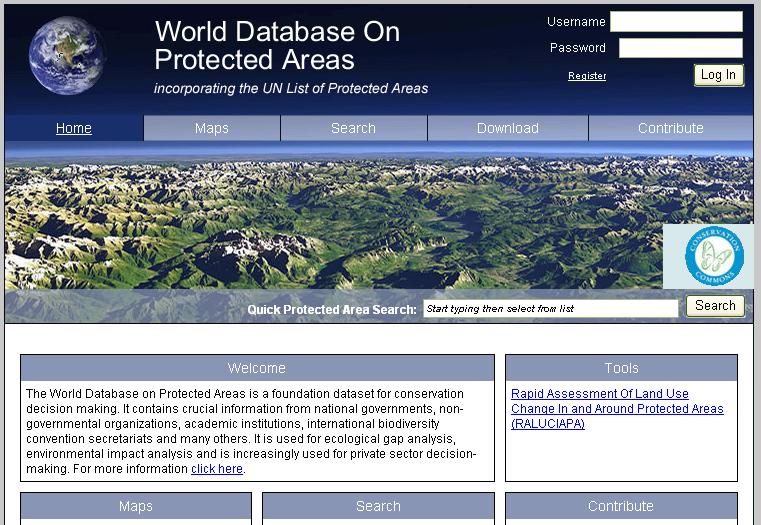Image resolution: width=761 pixels, height=525 pixels.
Task: Open the Contribute navigation tab
Action: pyautogui.click(x=671, y=128)
